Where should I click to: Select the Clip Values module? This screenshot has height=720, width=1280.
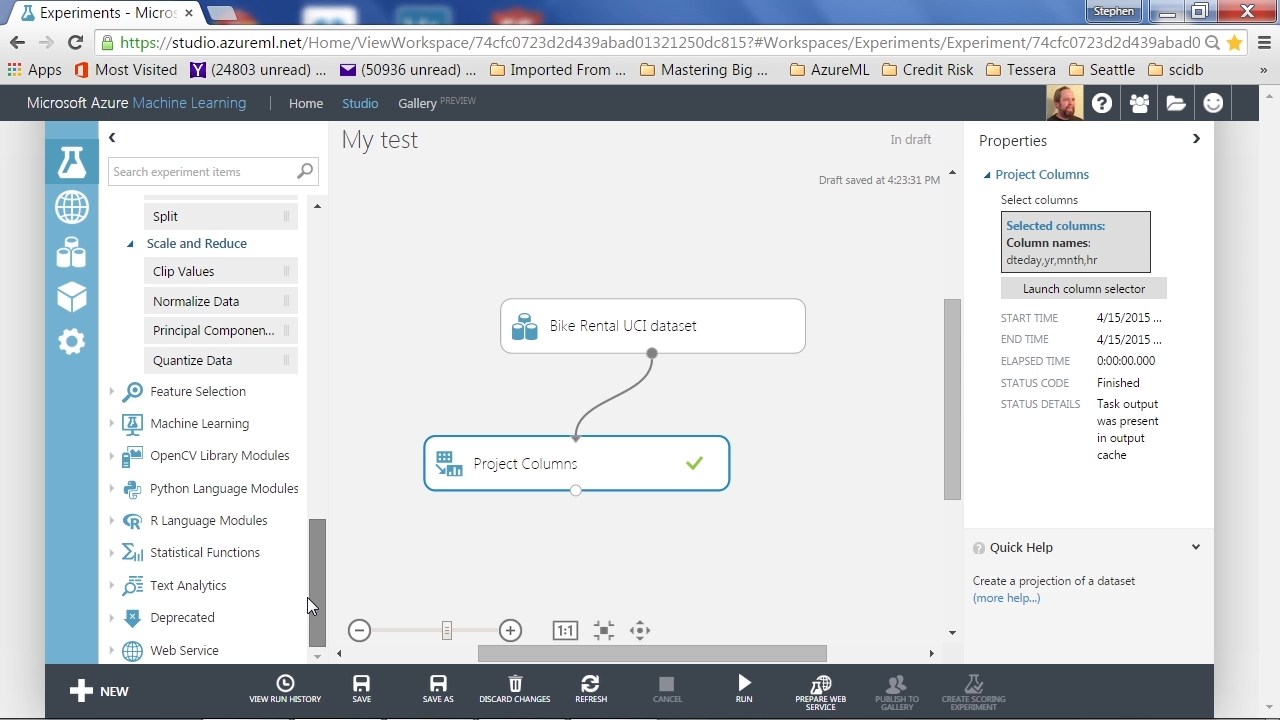(x=221, y=271)
